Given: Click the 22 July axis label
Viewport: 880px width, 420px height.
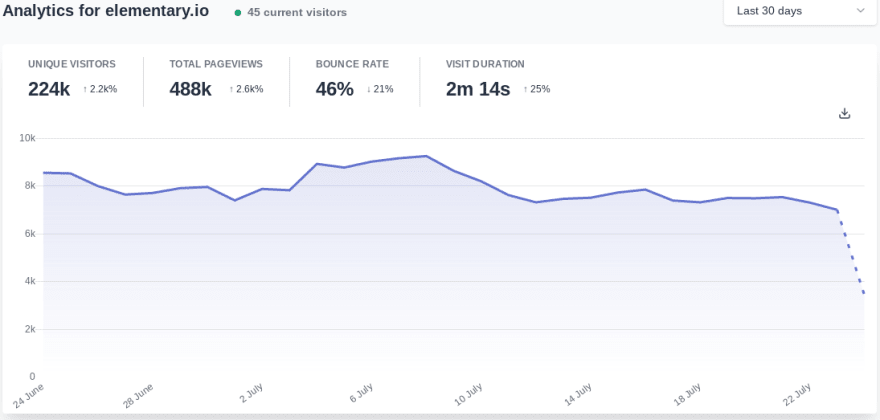Looking at the screenshot, I should pyautogui.click(x=798, y=395).
